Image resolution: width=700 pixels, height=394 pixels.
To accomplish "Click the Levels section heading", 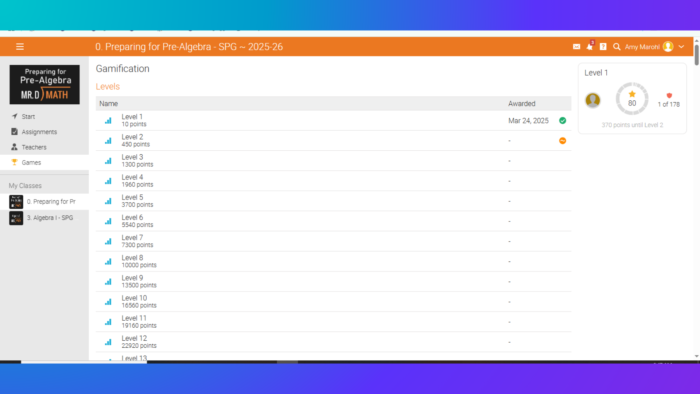I will pyautogui.click(x=108, y=87).
